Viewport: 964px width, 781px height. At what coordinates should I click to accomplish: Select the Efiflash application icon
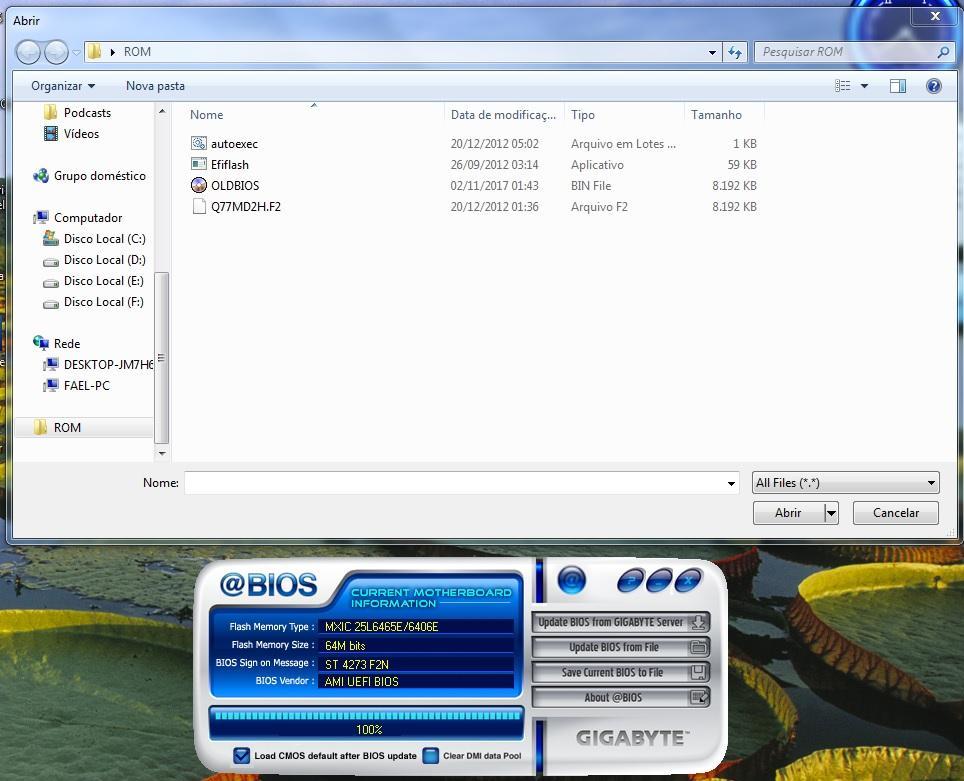(199, 164)
